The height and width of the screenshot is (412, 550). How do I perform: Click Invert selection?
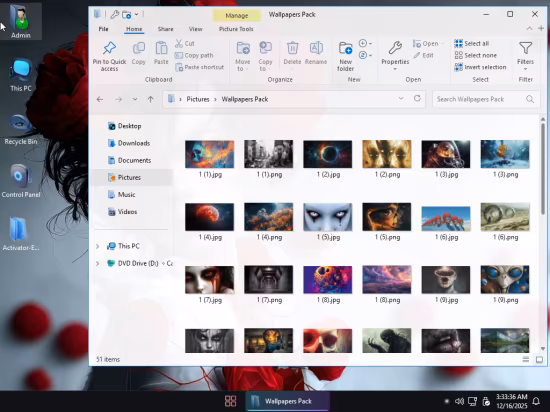coord(480,67)
